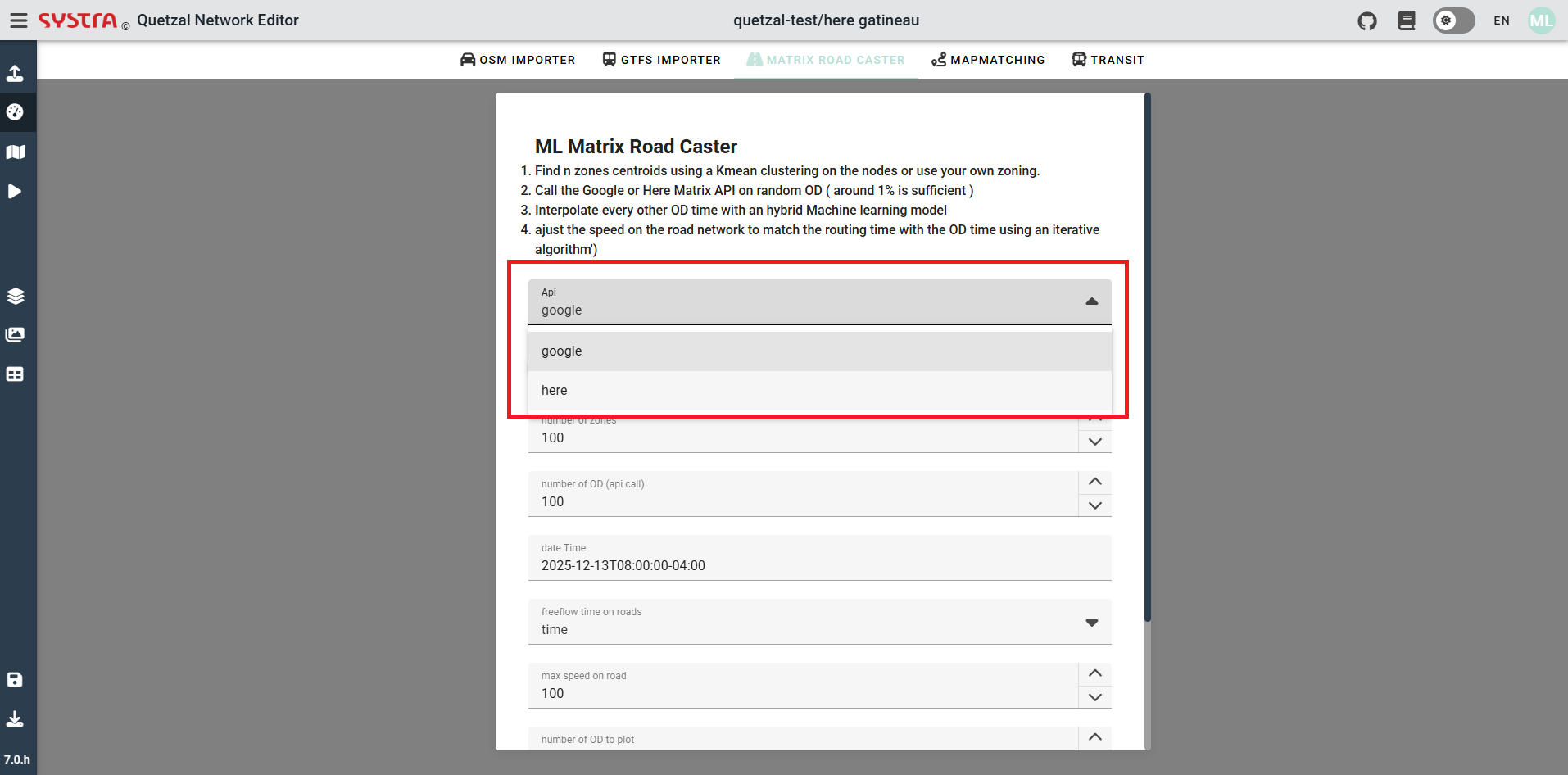The width and height of the screenshot is (1568, 775).
Task: Increase number of OD api call value
Action: [1094, 482]
